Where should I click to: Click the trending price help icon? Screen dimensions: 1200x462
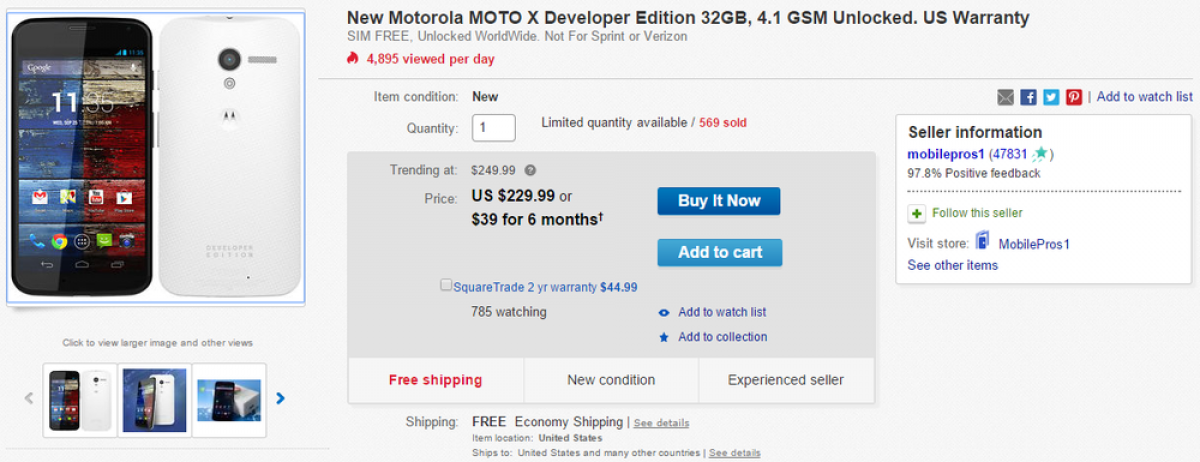(x=530, y=170)
